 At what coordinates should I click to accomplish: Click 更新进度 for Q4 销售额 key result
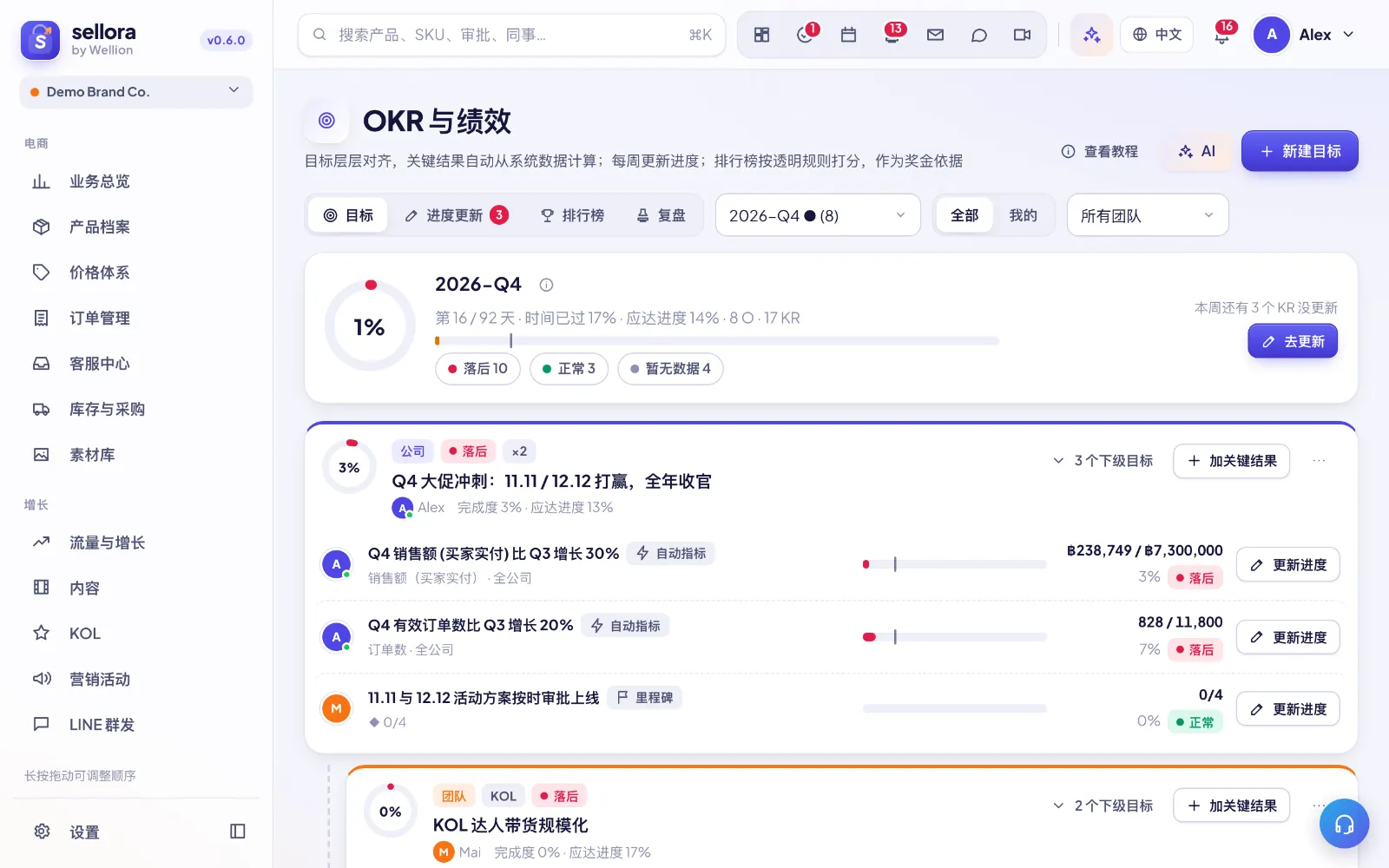[x=1288, y=565]
